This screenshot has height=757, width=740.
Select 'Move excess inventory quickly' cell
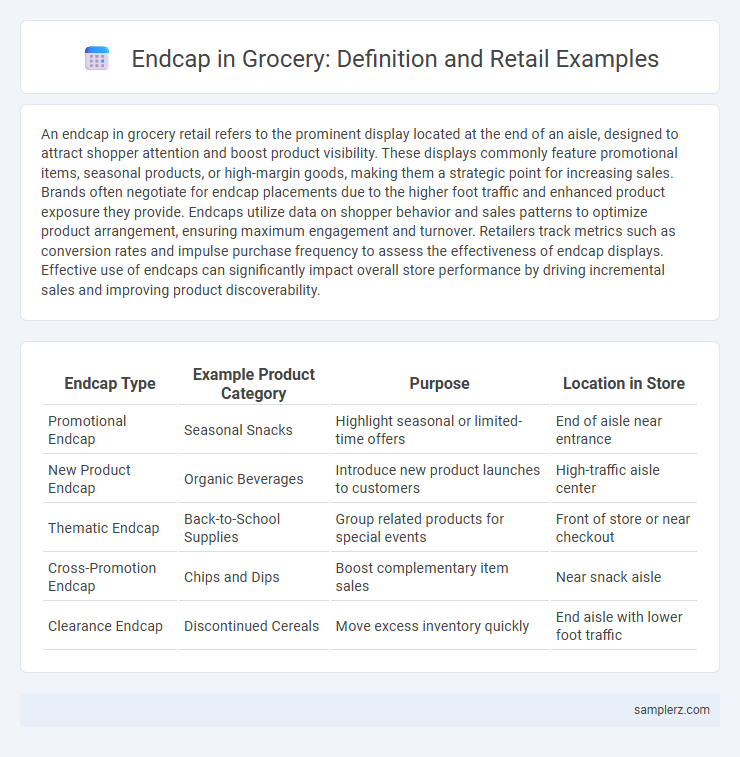tap(439, 626)
